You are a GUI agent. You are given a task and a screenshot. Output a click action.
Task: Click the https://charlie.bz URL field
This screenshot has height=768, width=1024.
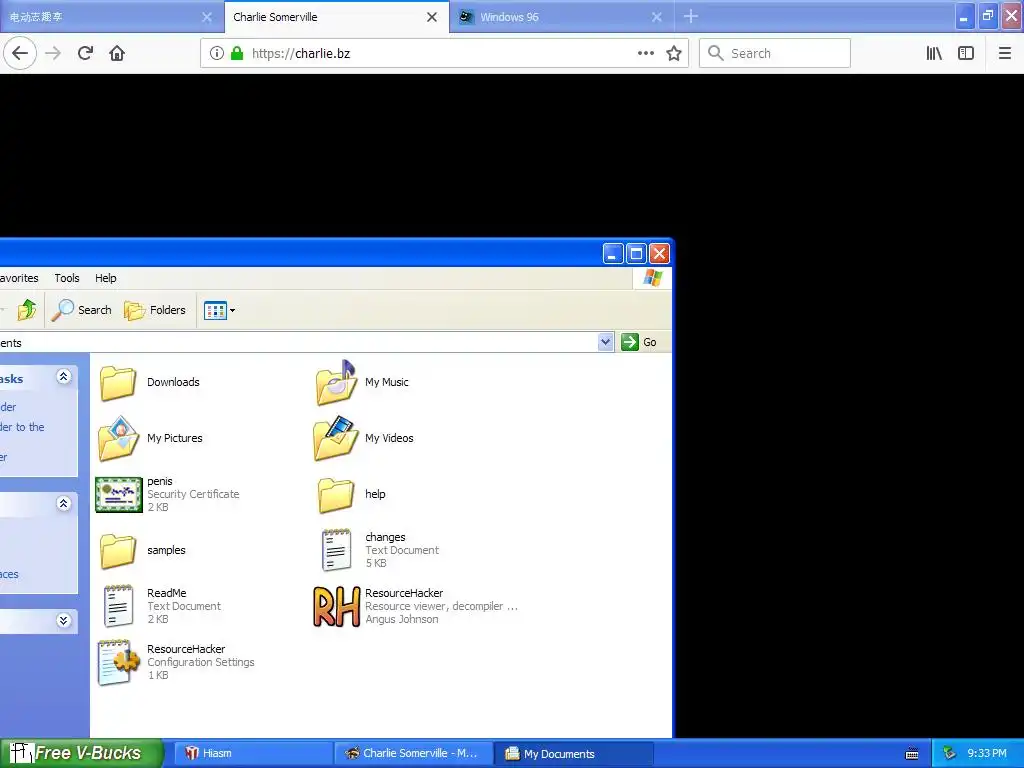coord(444,54)
